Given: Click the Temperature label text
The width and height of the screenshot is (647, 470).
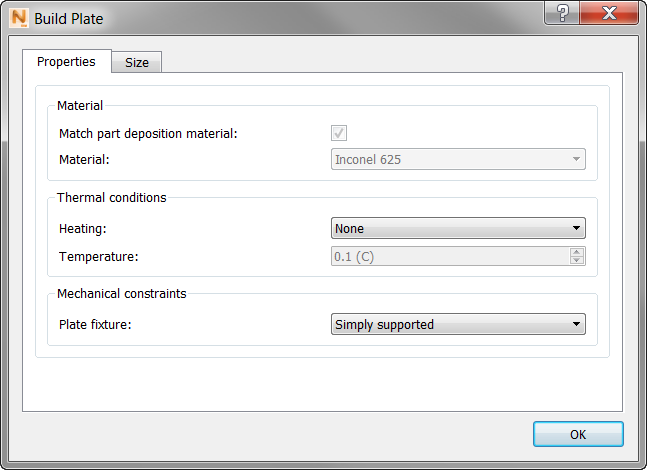Looking at the screenshot, I should click(98, 256).
